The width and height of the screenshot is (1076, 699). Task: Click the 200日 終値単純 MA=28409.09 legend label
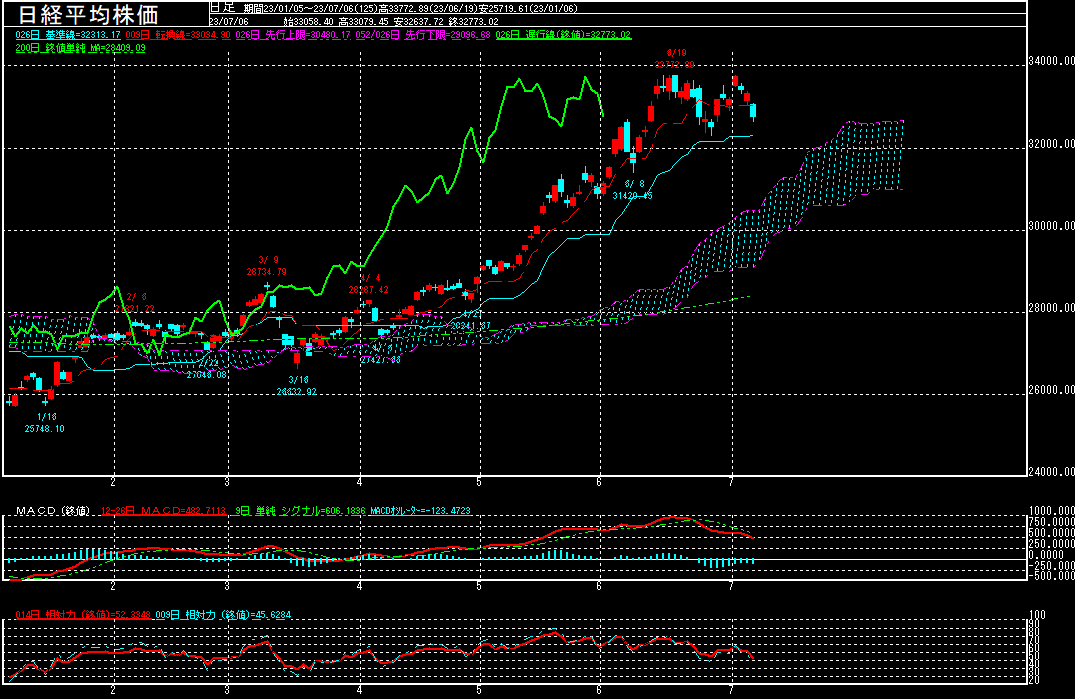[x=80, y=48]
